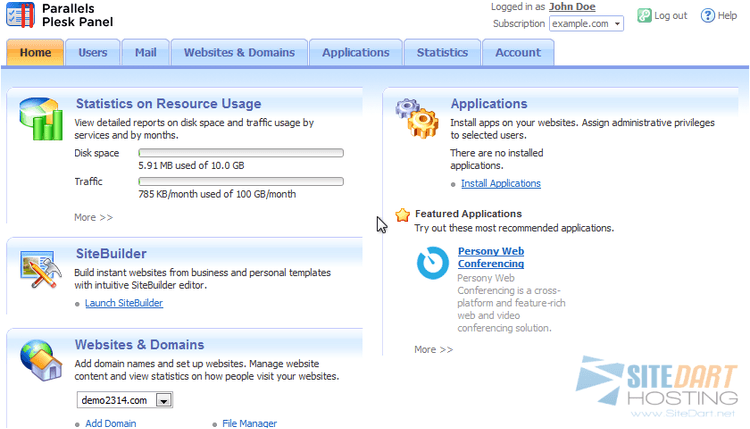This screenshot has height=429, width=750.
Task: Open the Home tab
Action: coord(35,52)
